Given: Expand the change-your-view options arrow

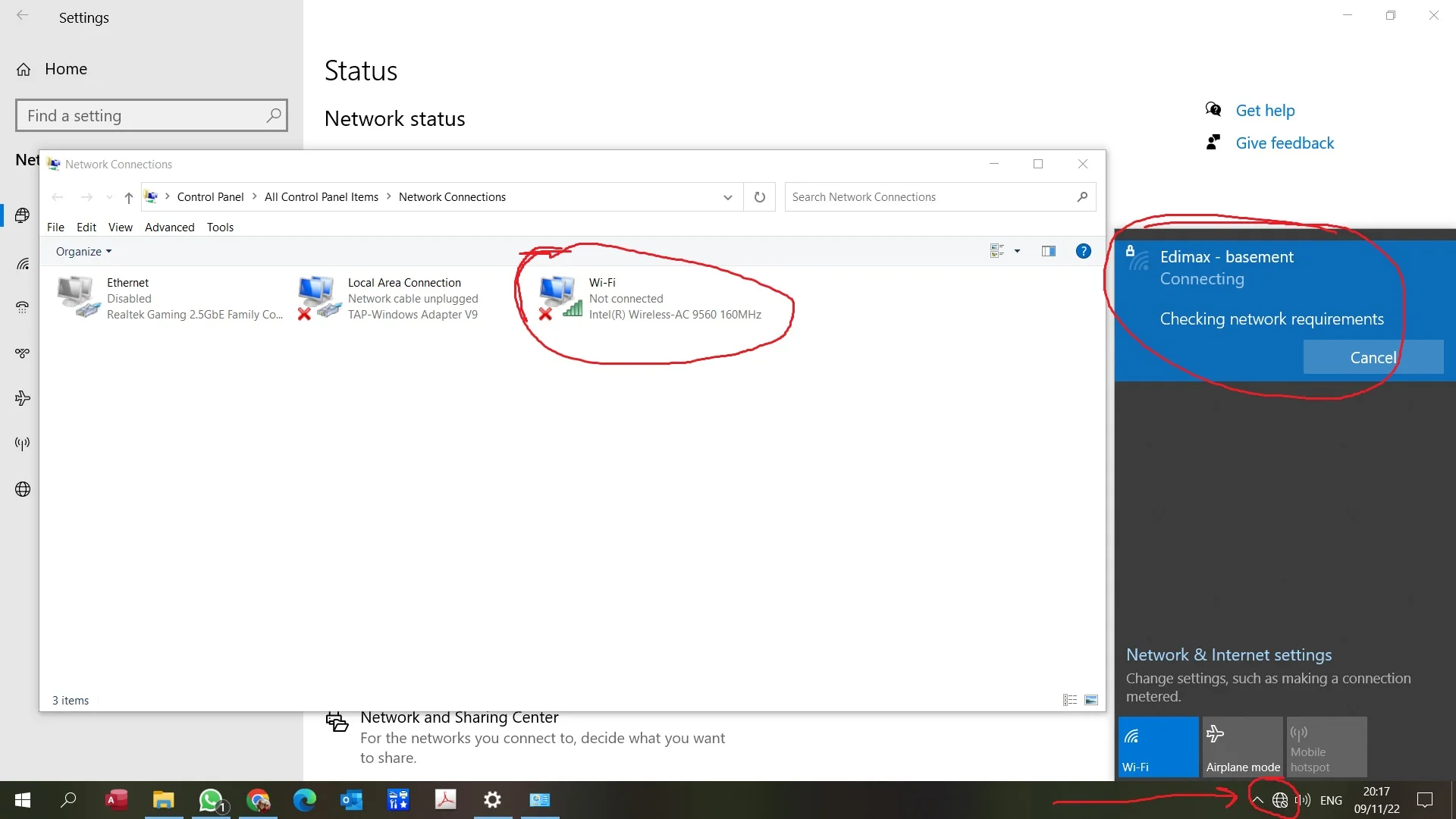Looking at the screenshot, I should [1017, 251].
